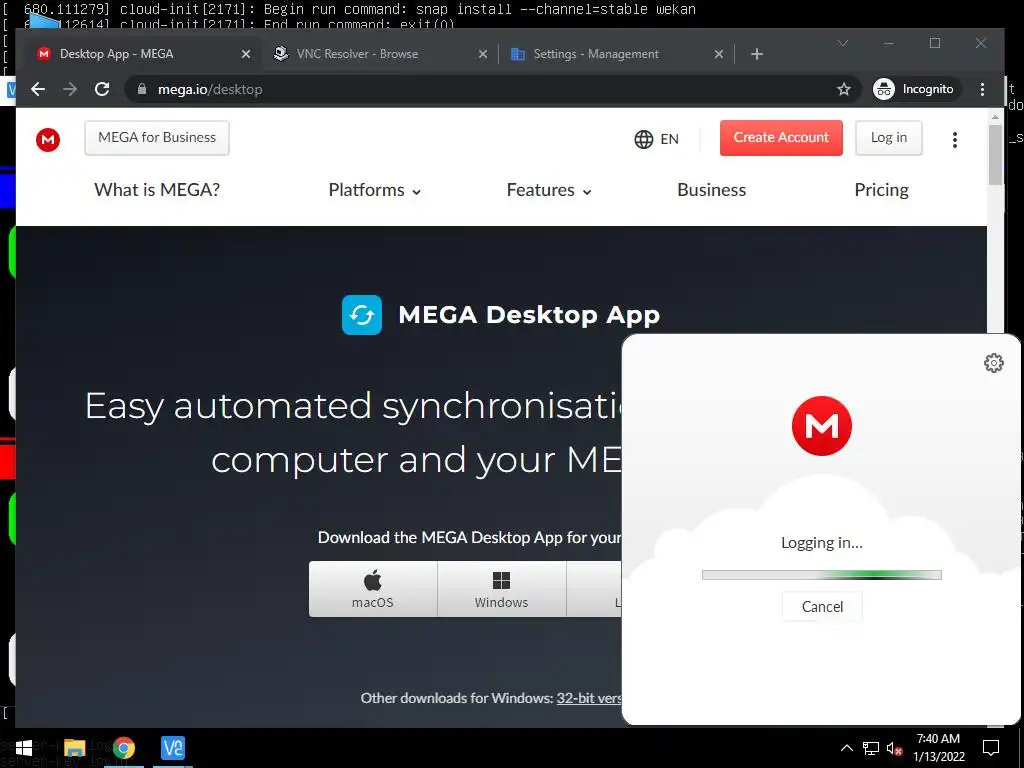The image size is (1024, 768).
Task: Click Create Account button
Action: click(781, 138)
